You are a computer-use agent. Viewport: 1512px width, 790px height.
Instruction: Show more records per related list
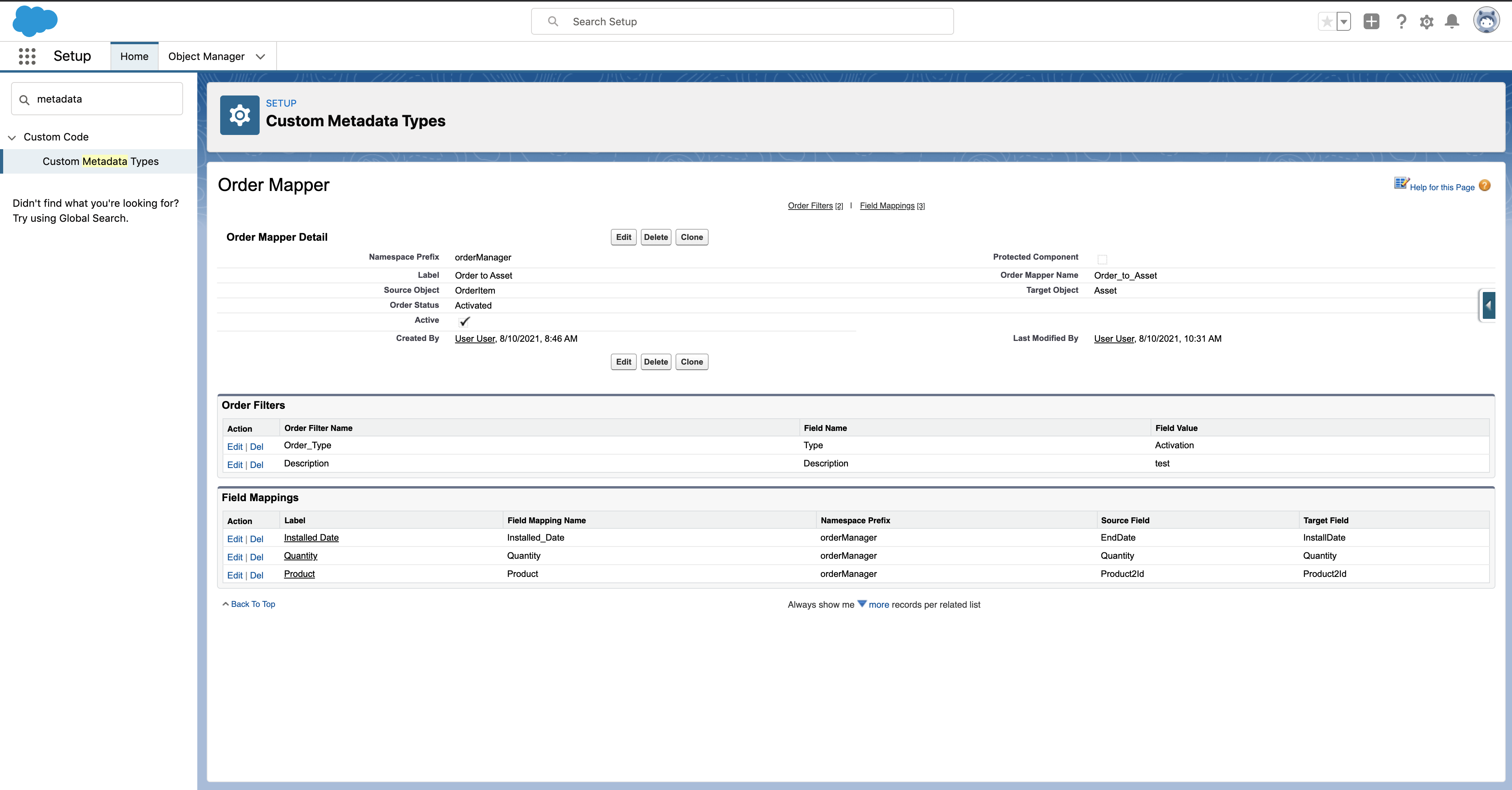[x=878, y=605]
